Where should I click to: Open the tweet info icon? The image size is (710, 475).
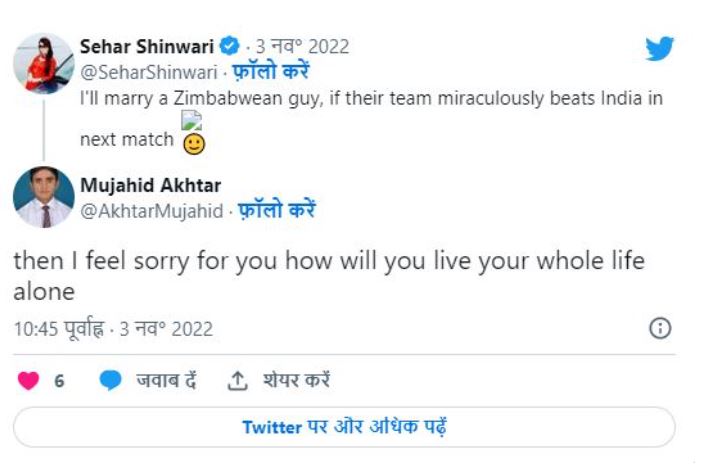click(x=660, y=328)
